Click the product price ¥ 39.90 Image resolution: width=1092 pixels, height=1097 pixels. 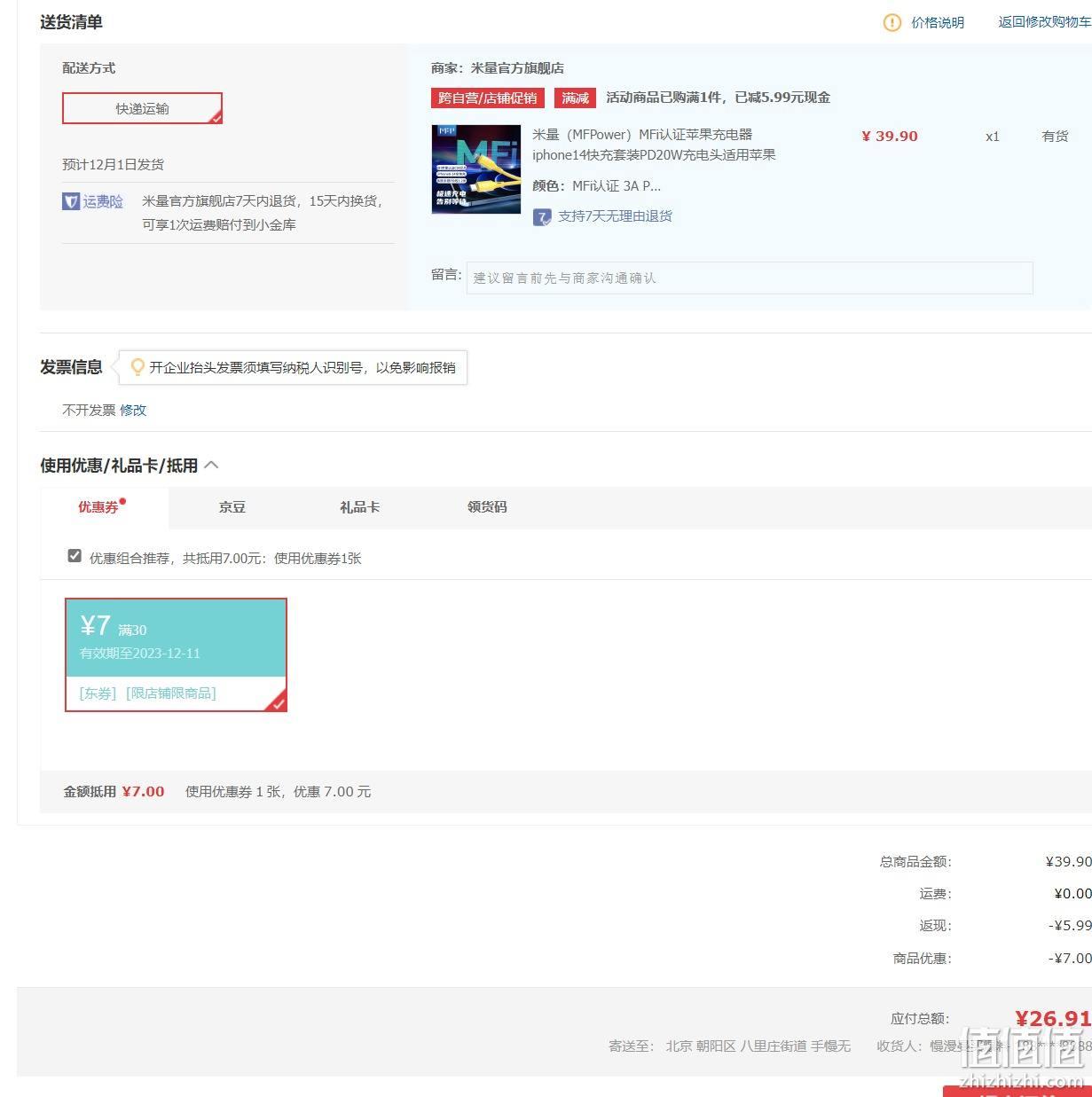pos(890,136)
